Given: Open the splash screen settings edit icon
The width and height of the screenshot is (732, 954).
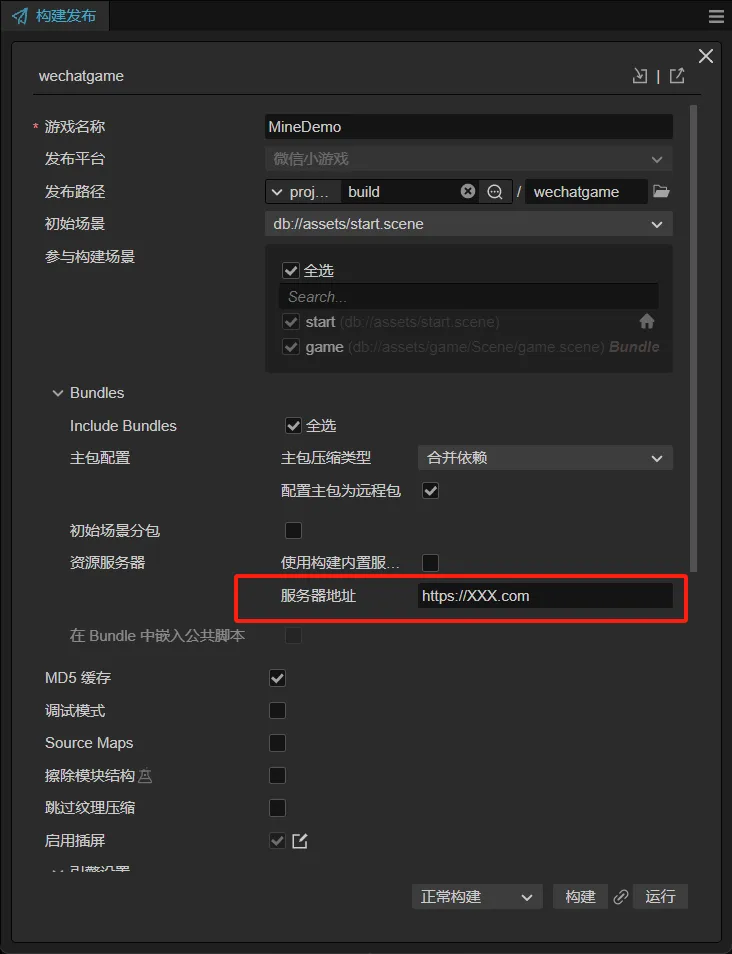Looking at the screenshot, I should tap(299, 841).
